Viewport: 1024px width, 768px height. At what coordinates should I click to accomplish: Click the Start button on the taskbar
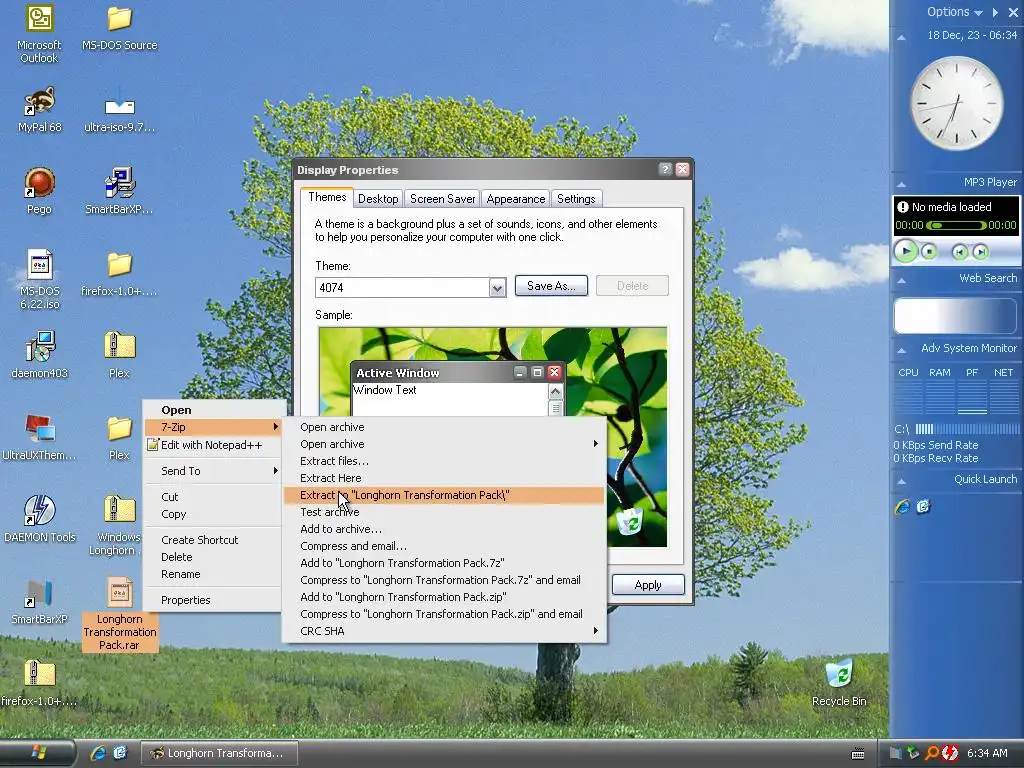pos(38,753)
